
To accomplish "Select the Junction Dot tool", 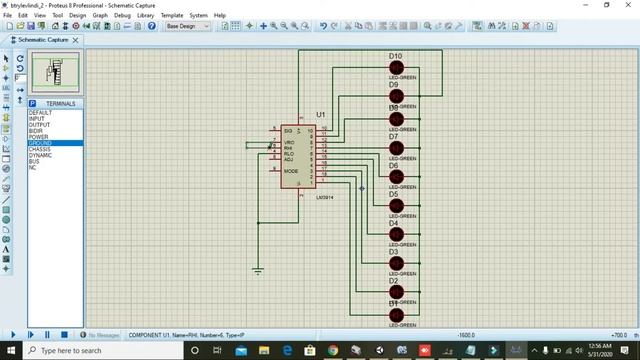I will pyautogui.click(x=6, y=78).
